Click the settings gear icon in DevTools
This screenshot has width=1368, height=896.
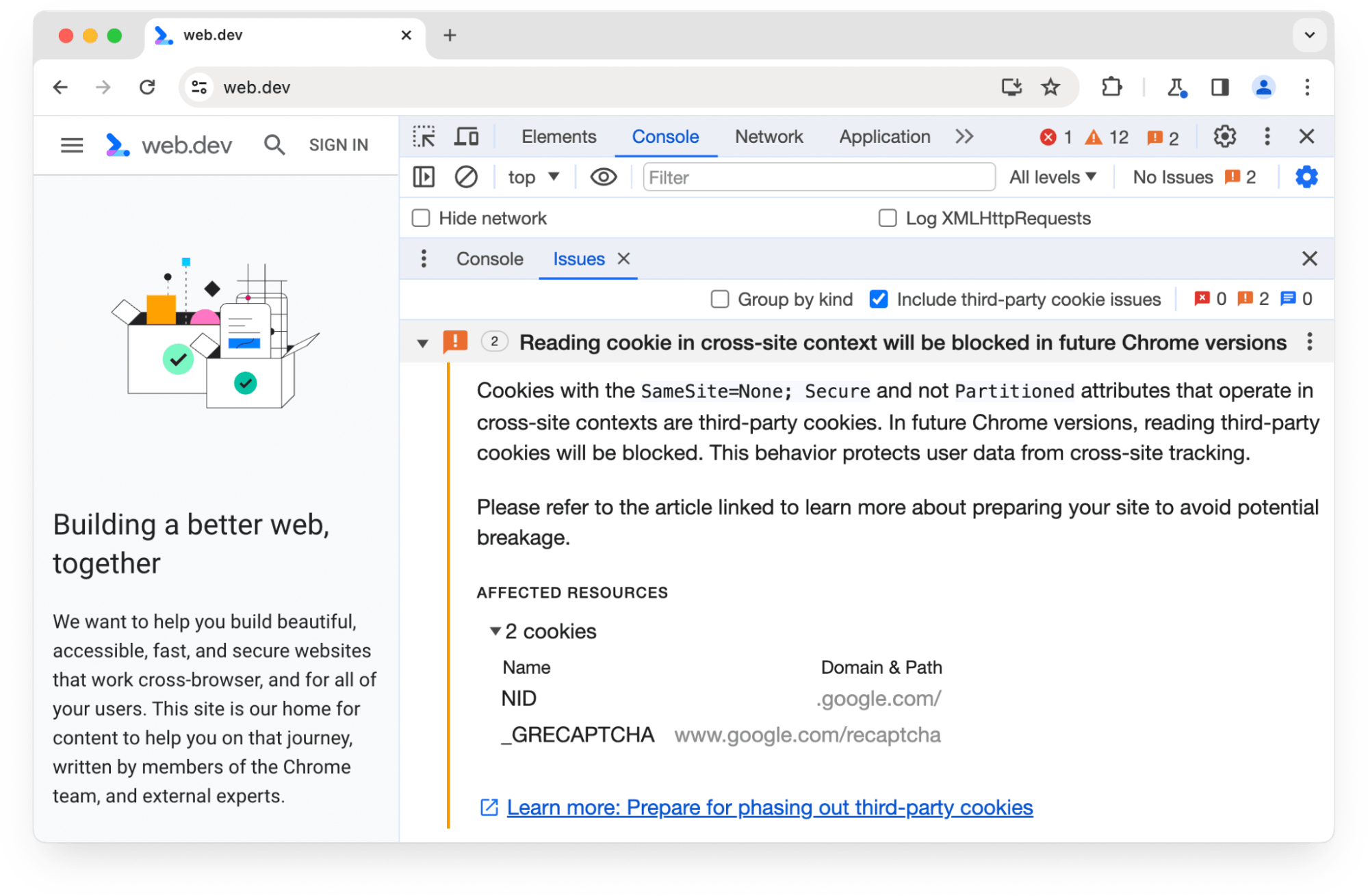click(1224, 137)
